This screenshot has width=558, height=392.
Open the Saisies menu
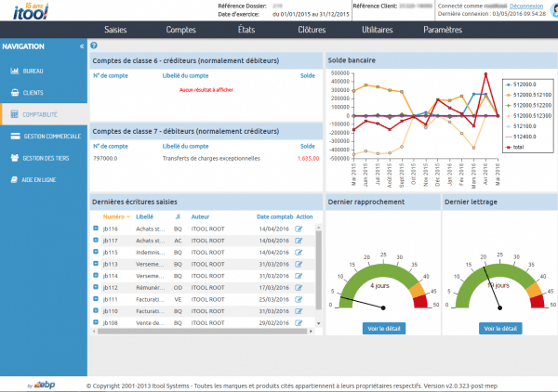[x=115, y=30]
